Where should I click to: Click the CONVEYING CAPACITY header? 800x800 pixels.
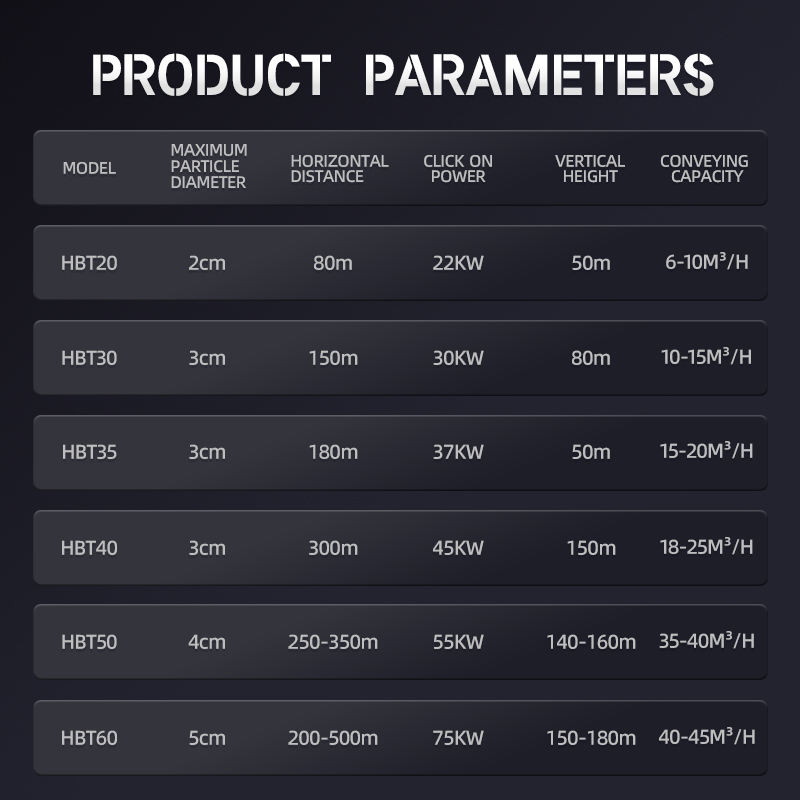(704, 168)
